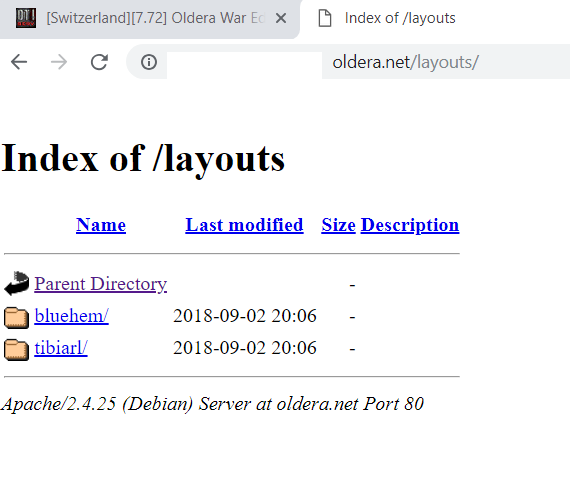Click the folder icon beside tibiarl/
This screenshot has width=570, height=482.
16,349
